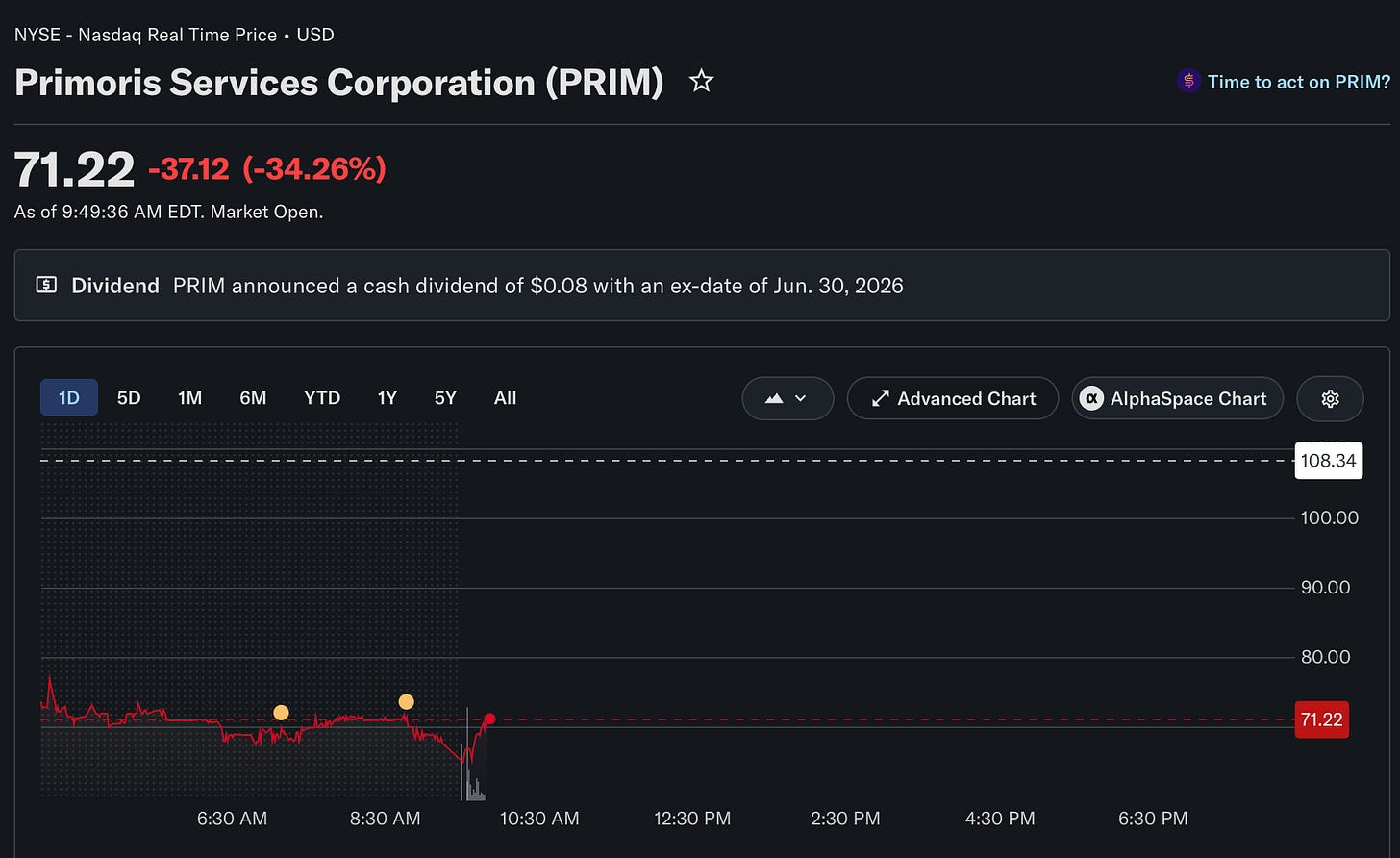Click the 6:30 PM time axis label

(x=1153, y=819)
